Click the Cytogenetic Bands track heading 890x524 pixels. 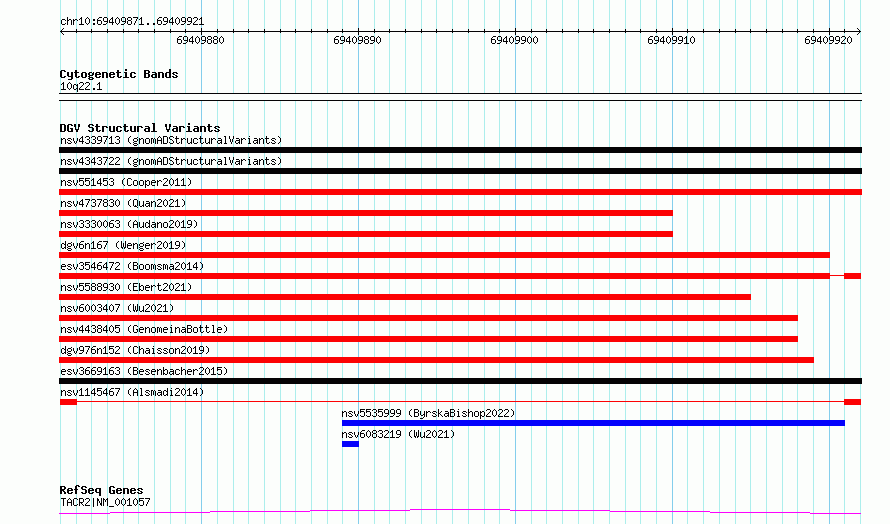point(119,74)
